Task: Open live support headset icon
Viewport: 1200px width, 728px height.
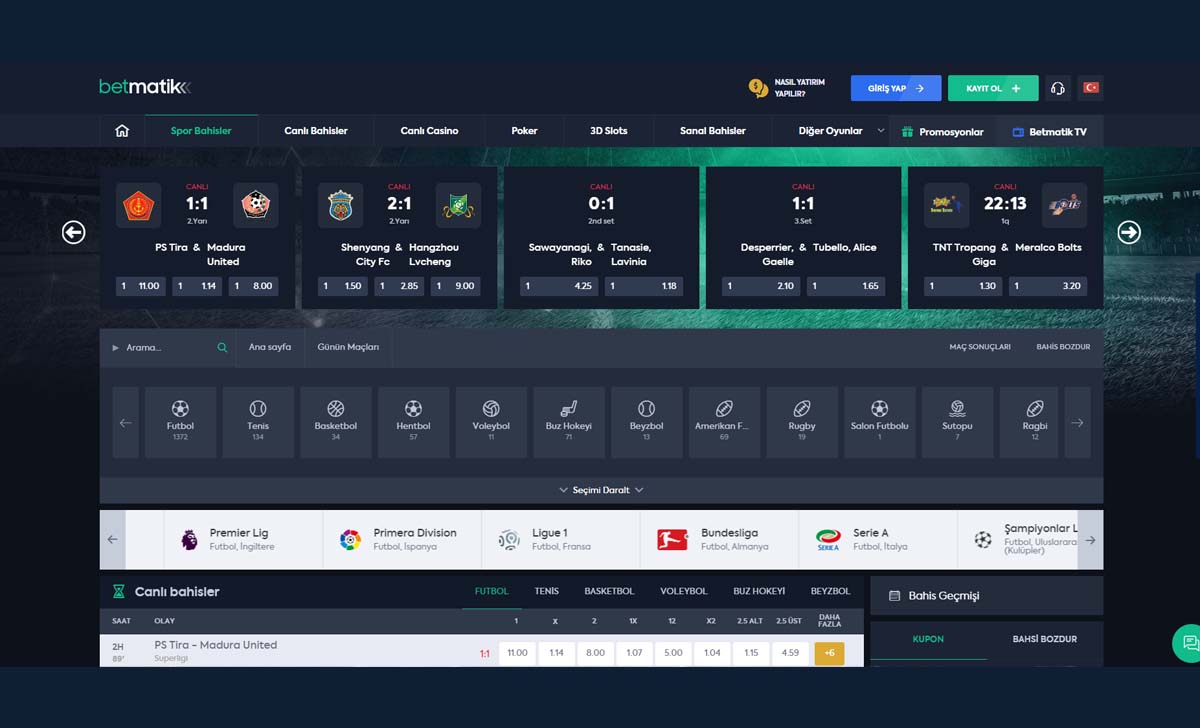Action: click(1057, 88)
